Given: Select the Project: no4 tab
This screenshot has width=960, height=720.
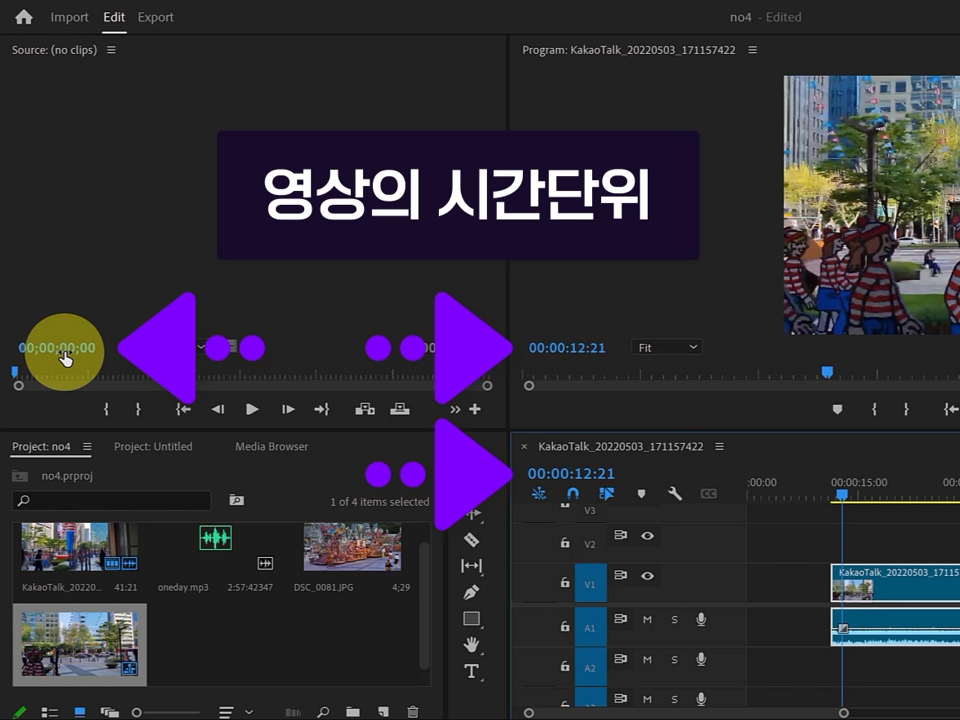Looking at the screenshot, I should 41,446.
